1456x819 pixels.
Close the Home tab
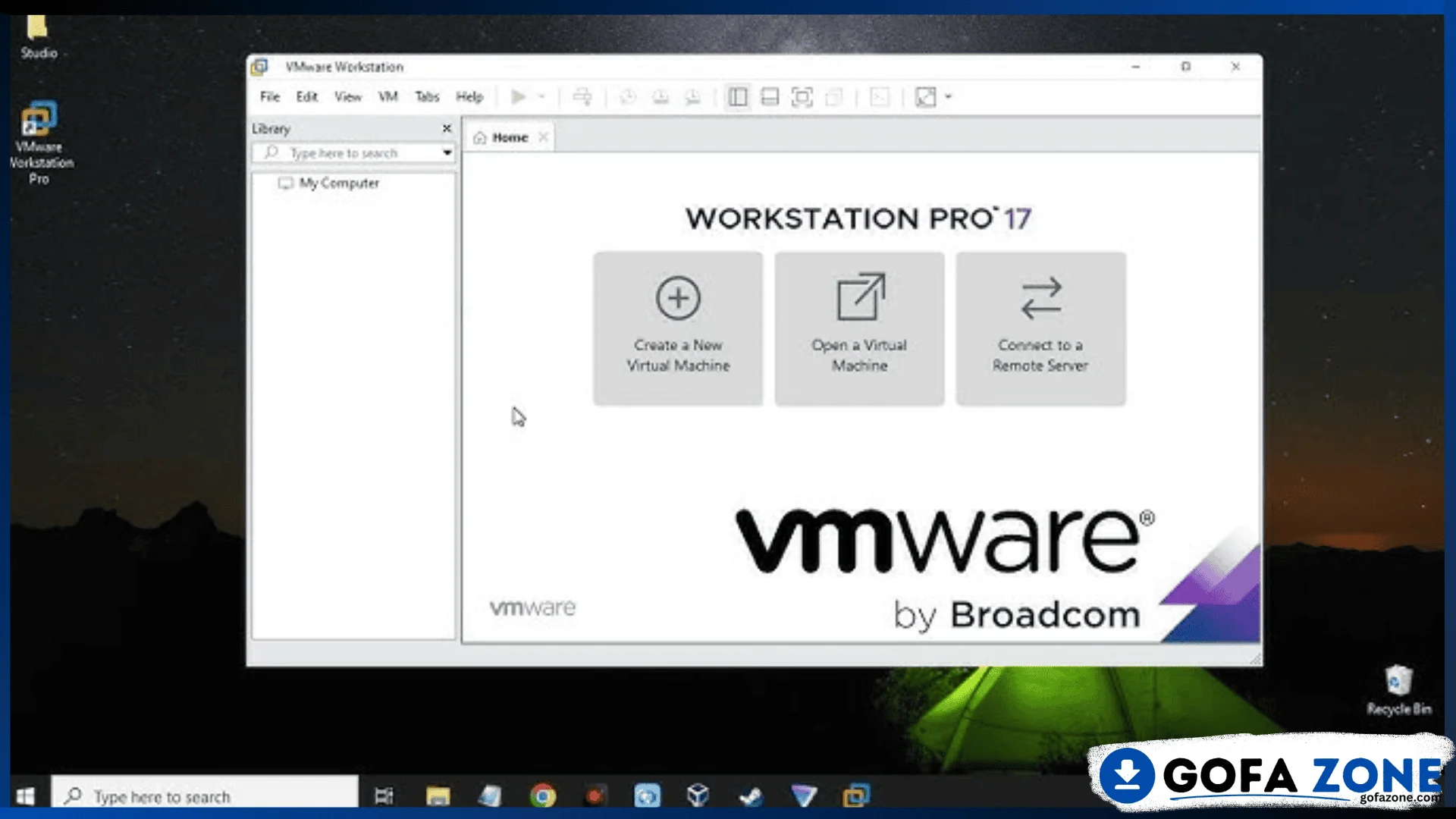coord(543,137)
